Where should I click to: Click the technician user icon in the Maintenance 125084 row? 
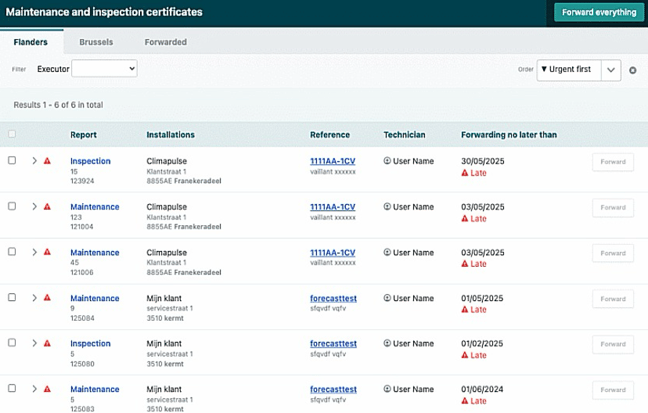coord(387,298)
